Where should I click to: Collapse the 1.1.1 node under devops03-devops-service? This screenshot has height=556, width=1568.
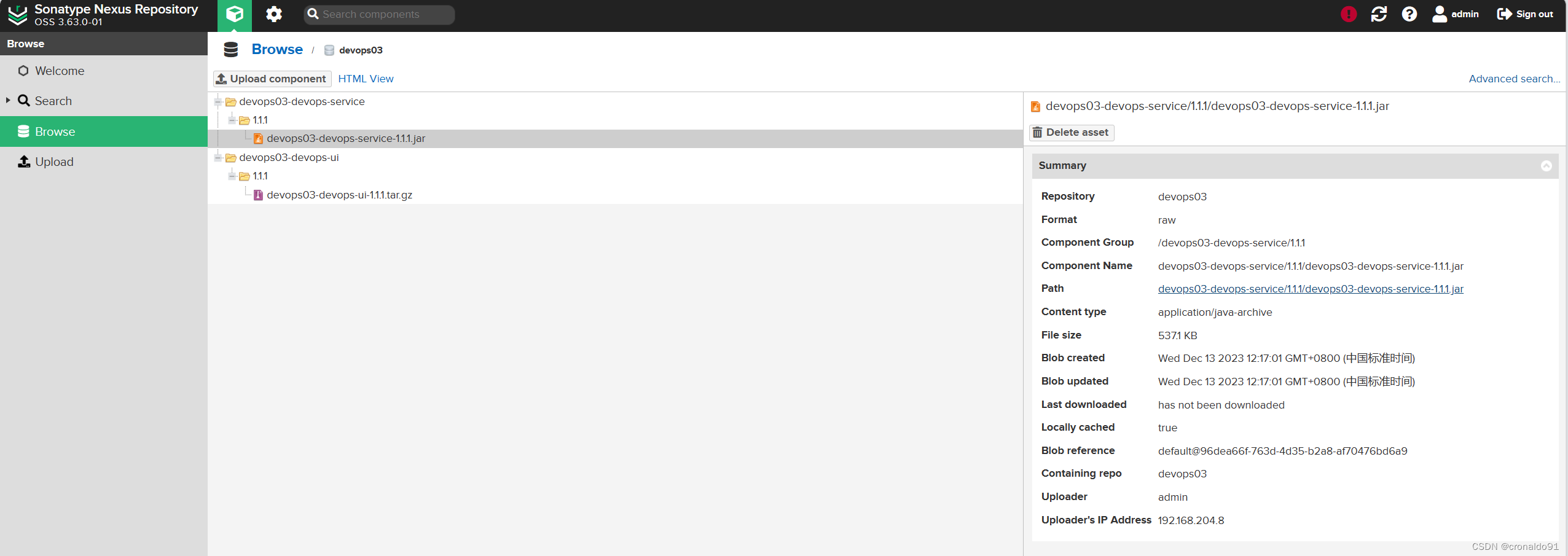pyautogui.click(x=232, y=120)
